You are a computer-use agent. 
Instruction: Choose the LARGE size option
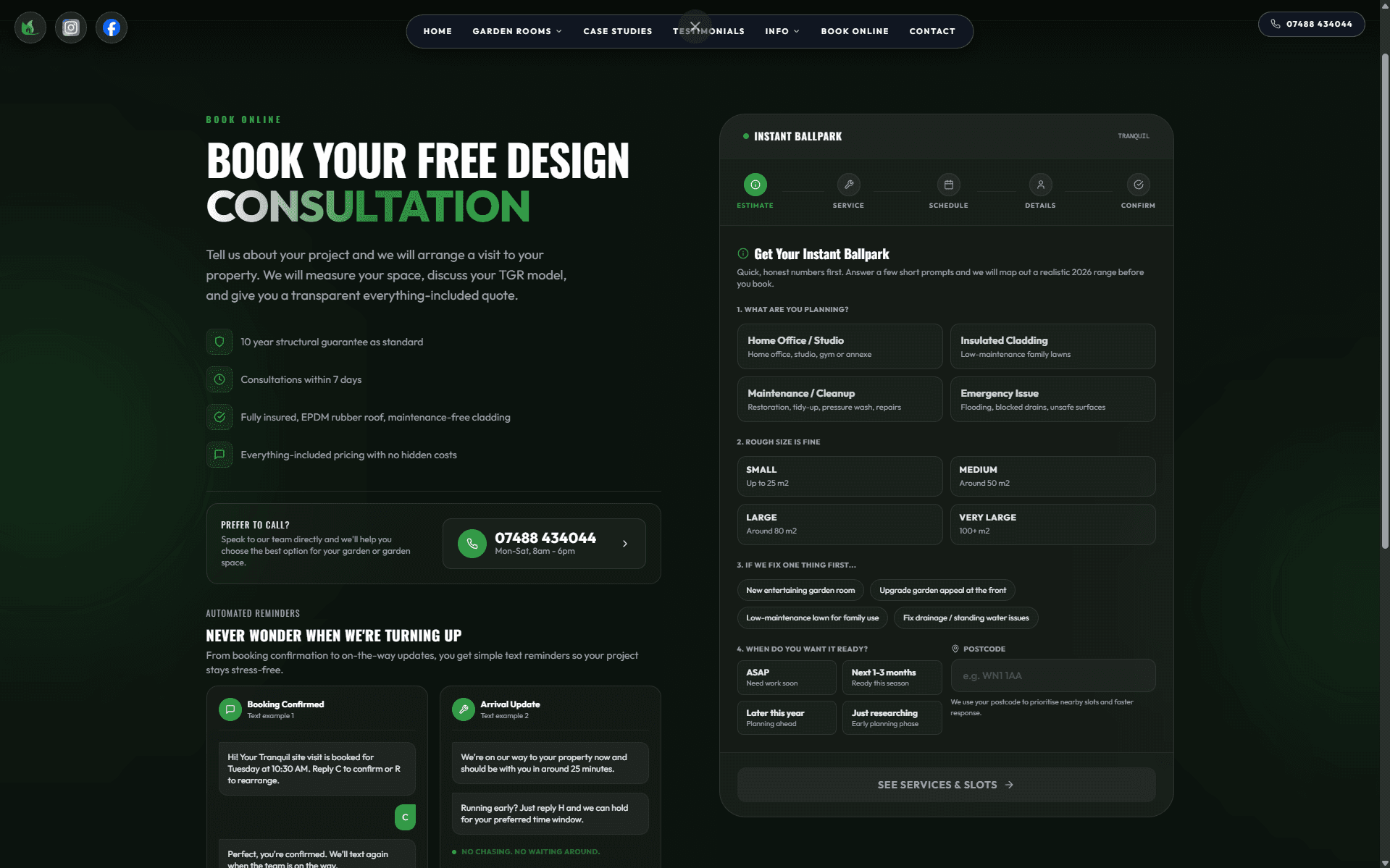click(x=840, y=524)
